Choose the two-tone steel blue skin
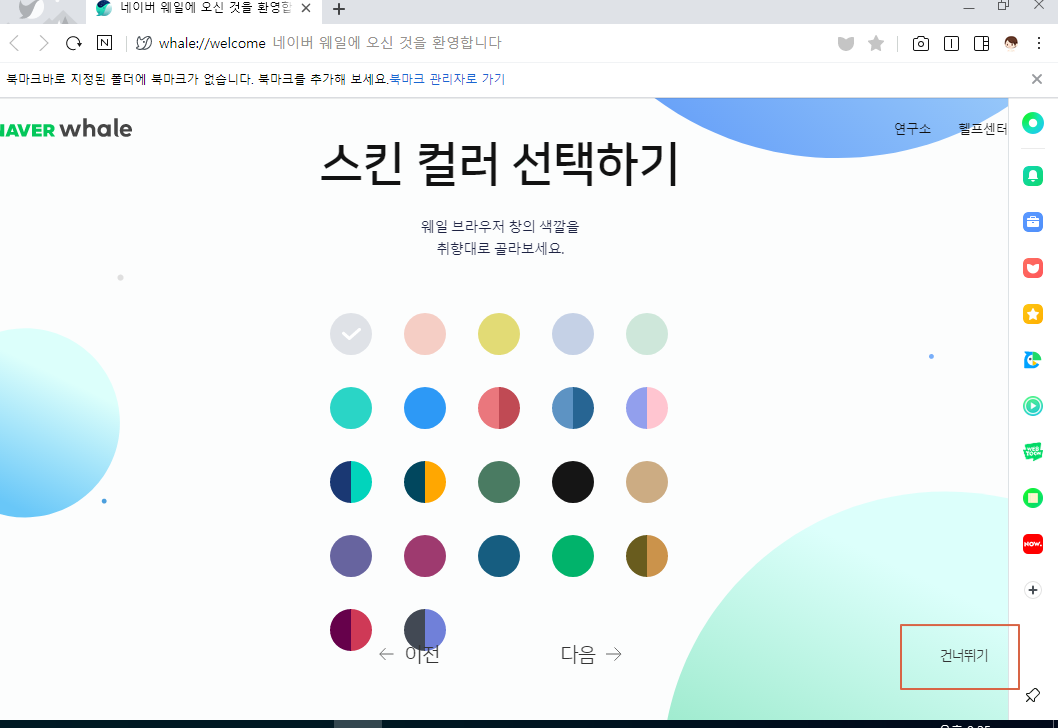Viewport: 1058px width, 728px height. 573,408
